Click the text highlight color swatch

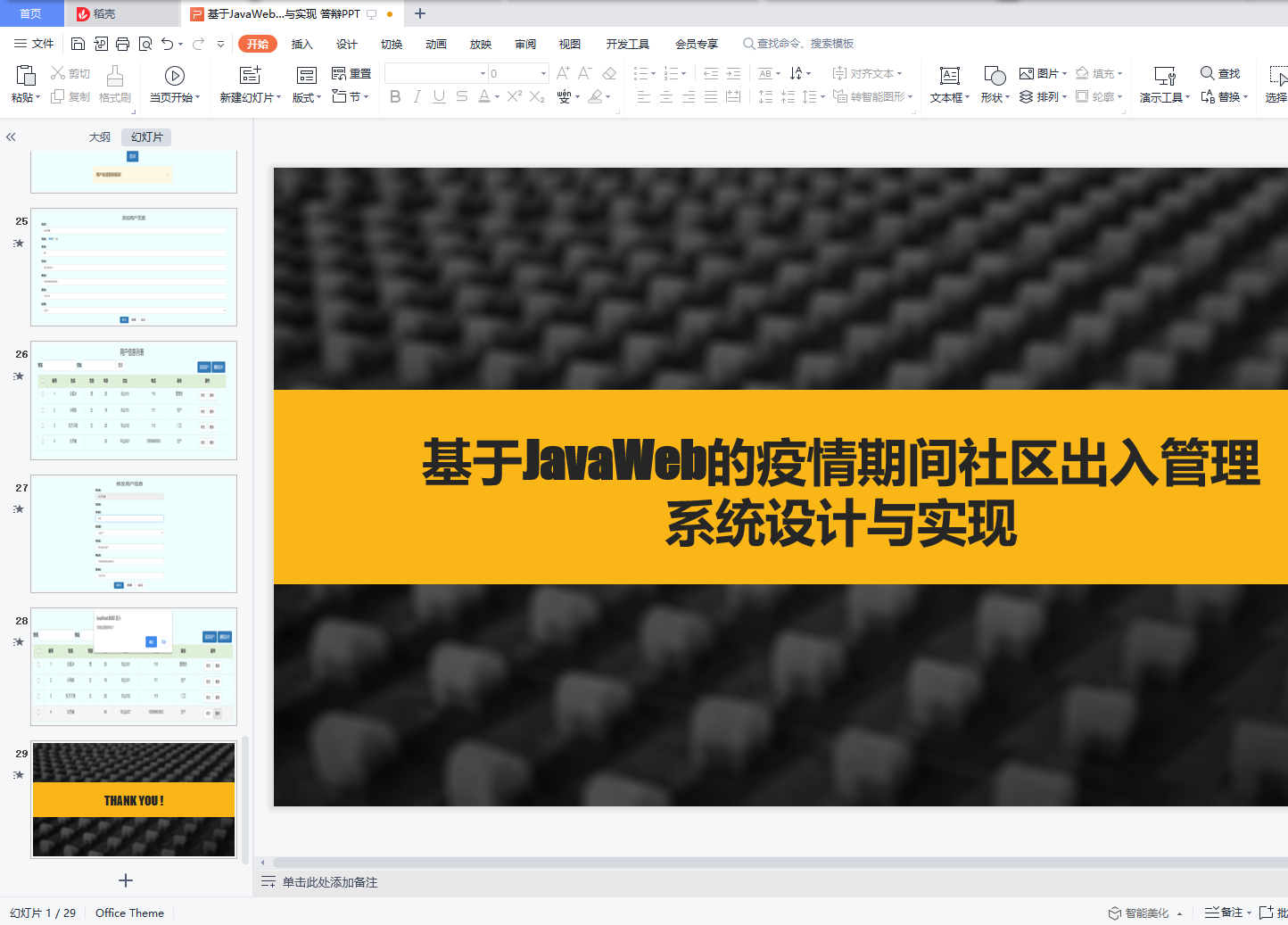click(x=595, y=96)
